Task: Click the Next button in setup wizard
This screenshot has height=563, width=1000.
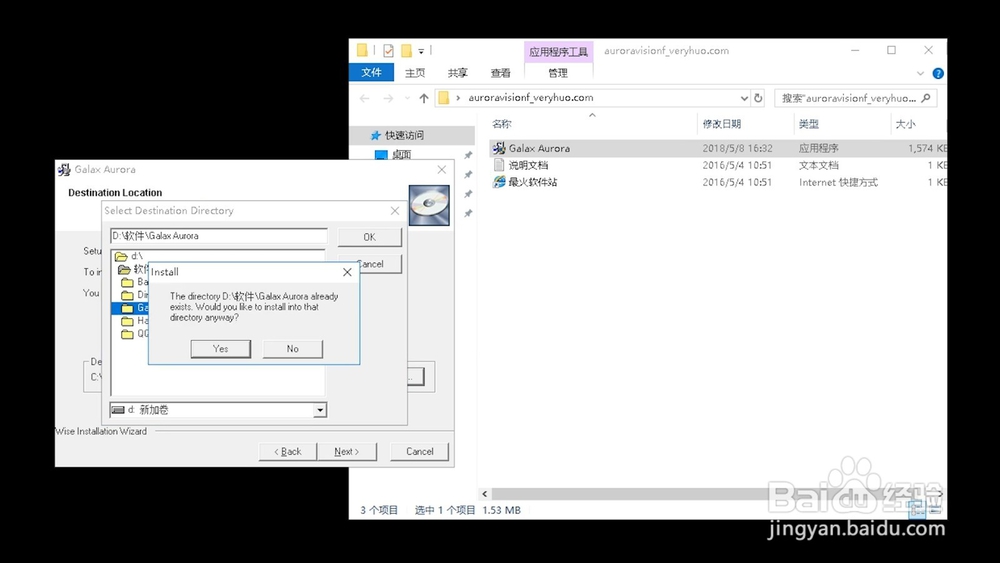Action: point(346,451)
